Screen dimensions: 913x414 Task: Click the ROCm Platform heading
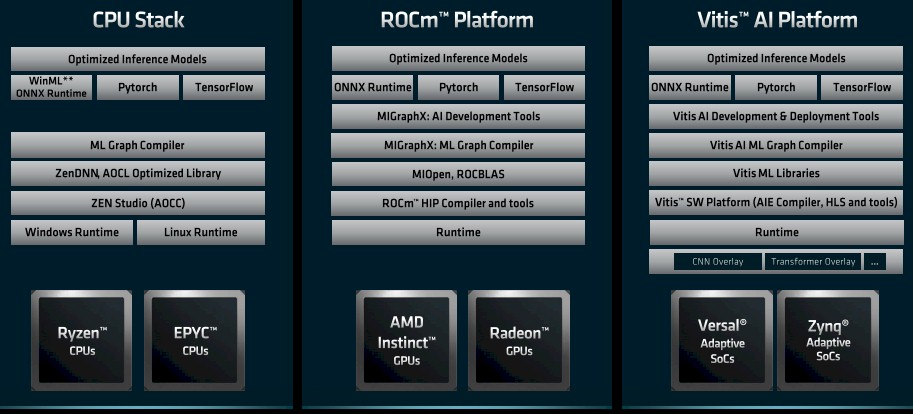pos(457,20)
